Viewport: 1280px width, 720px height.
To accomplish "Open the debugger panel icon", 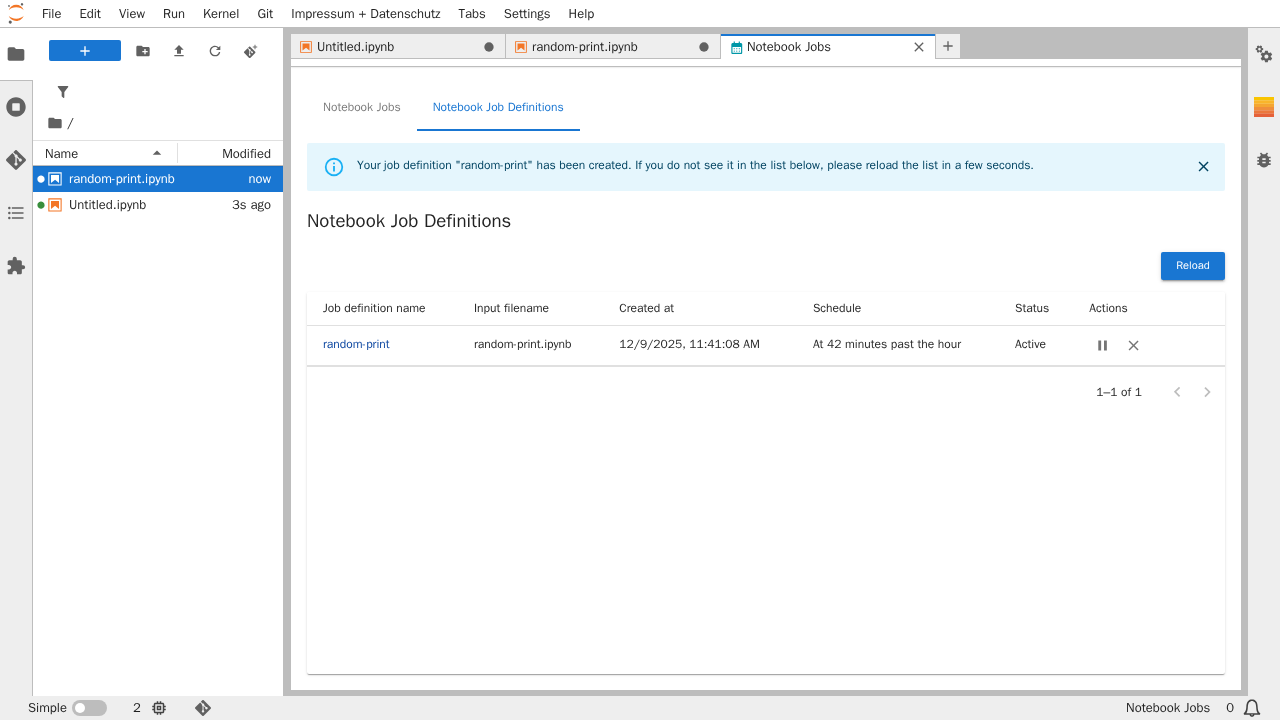I will [x=1264, y=160].
